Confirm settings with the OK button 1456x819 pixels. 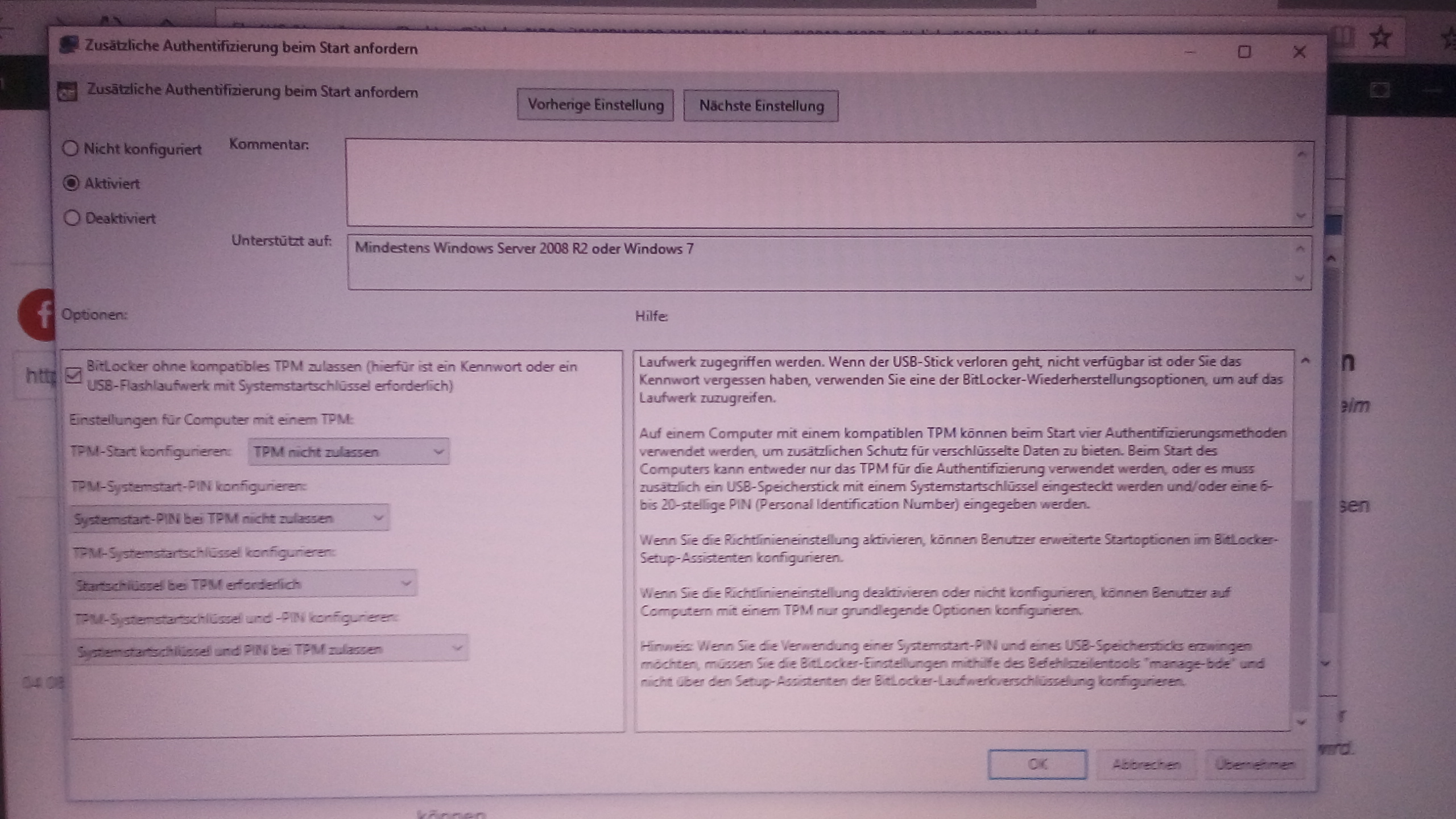click(x=1037, y=764)
